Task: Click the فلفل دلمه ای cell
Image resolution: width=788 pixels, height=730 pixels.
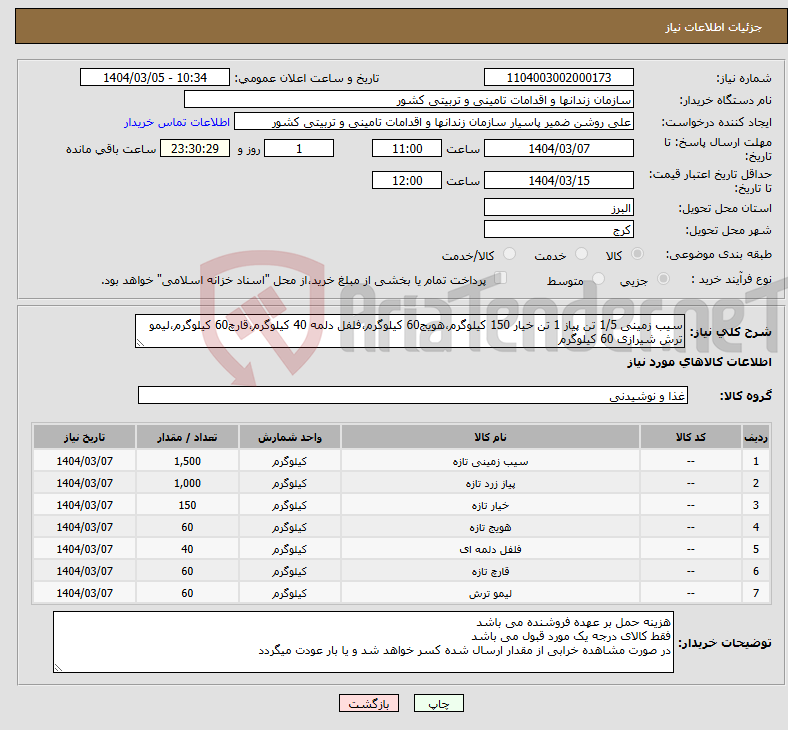Action: tap(490, 549)
